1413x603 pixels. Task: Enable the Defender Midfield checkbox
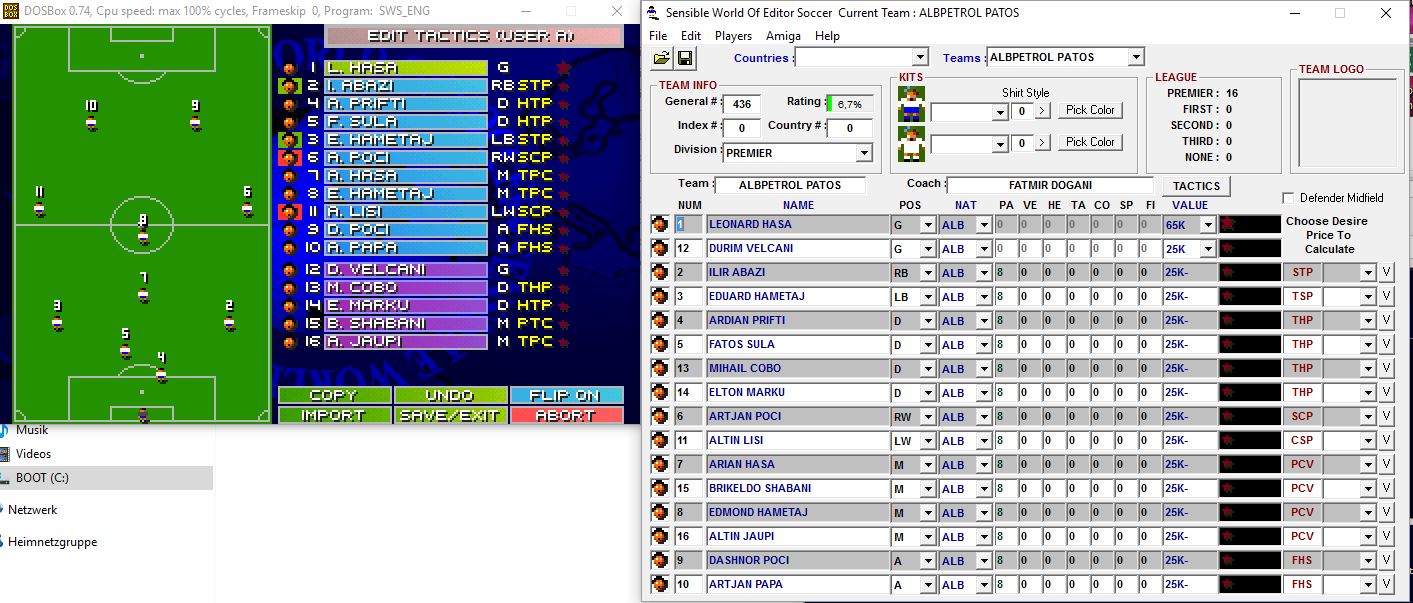[1288, 198]
